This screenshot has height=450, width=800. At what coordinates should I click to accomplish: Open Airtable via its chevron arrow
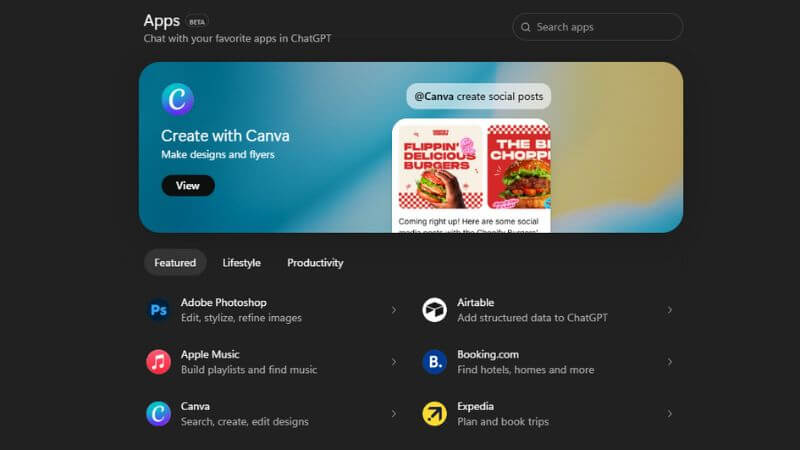coord(670,310)
